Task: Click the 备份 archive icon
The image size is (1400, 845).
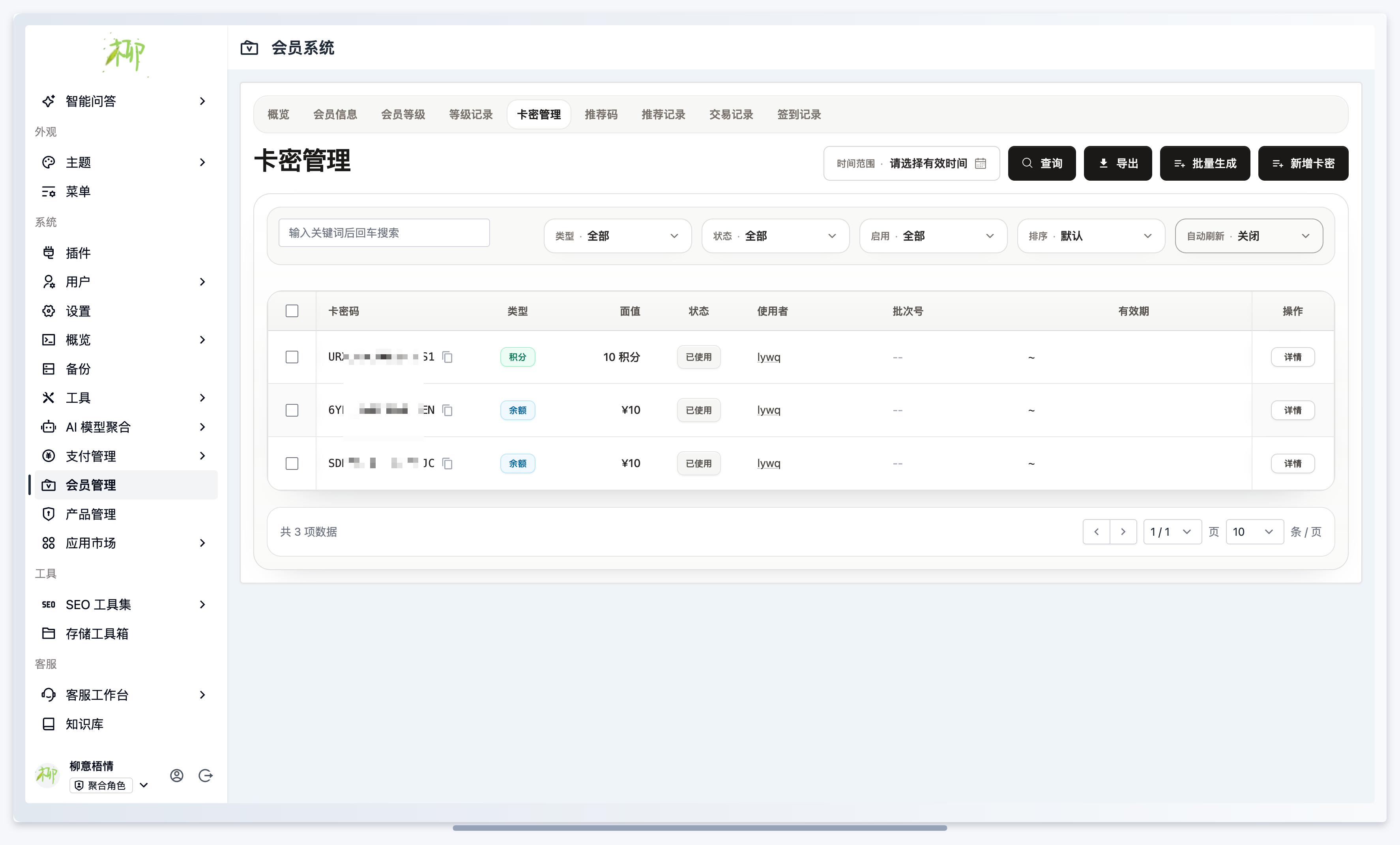Action: (x=49, y=368)
